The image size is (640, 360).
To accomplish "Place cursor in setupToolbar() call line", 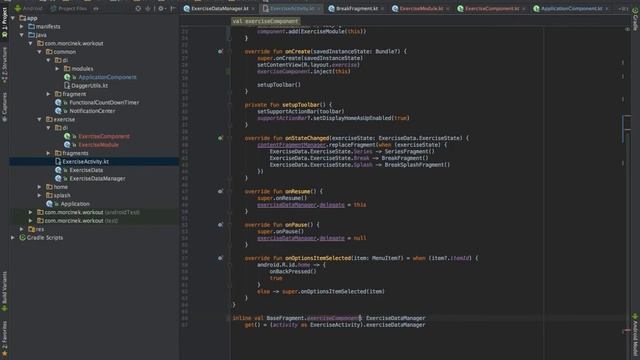I will pyautogui.click(x=279, y=85).
